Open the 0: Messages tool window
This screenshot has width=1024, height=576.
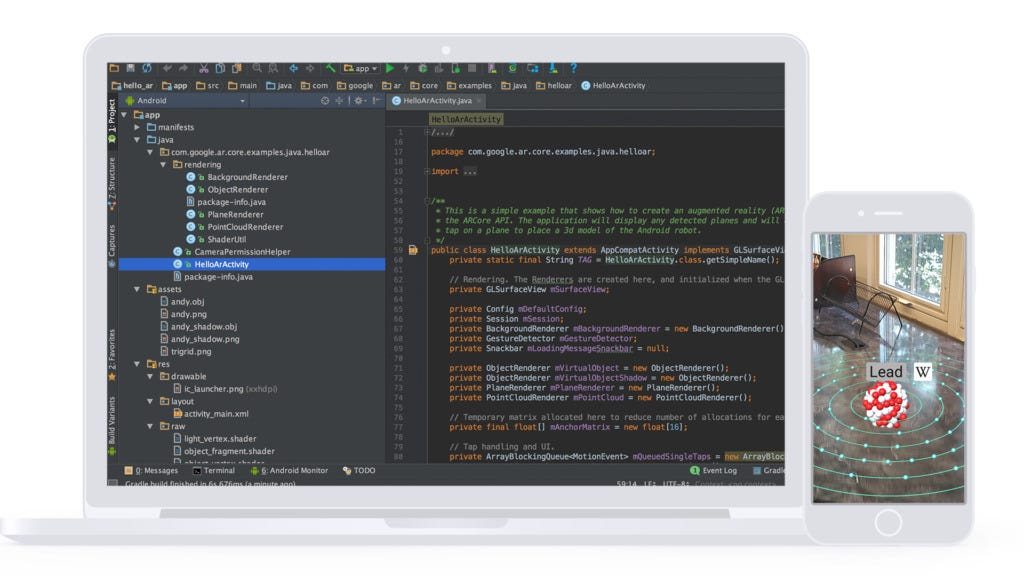click(152, 471)
